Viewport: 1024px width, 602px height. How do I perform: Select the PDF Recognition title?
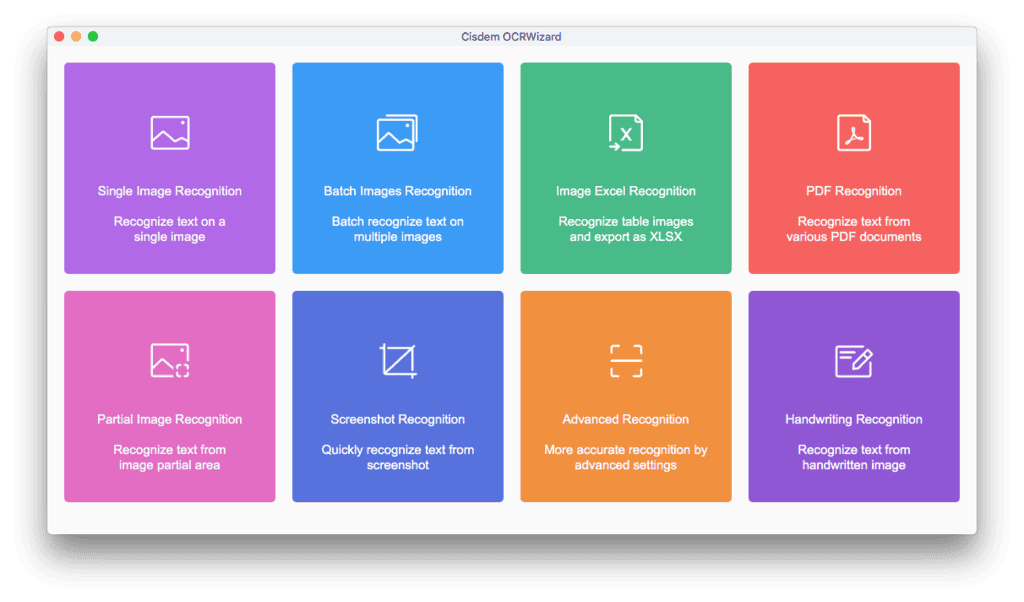pos(854,191)
